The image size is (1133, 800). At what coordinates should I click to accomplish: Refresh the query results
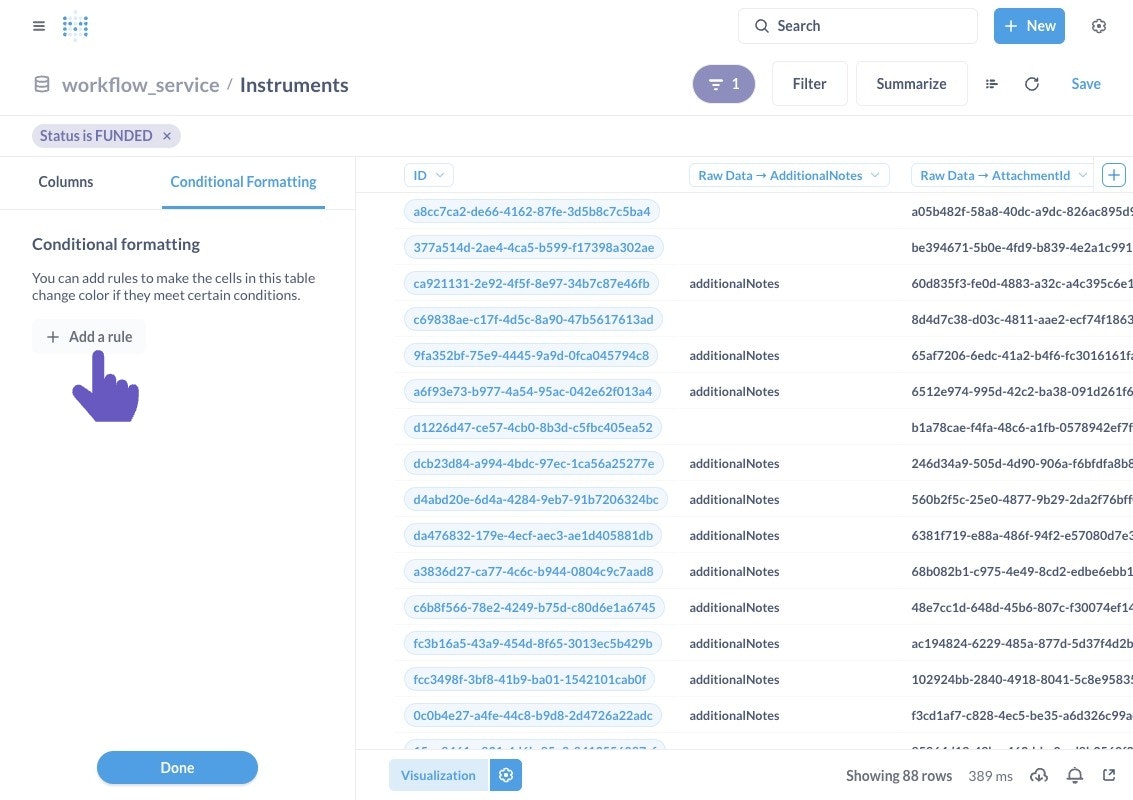[1032, 84]
